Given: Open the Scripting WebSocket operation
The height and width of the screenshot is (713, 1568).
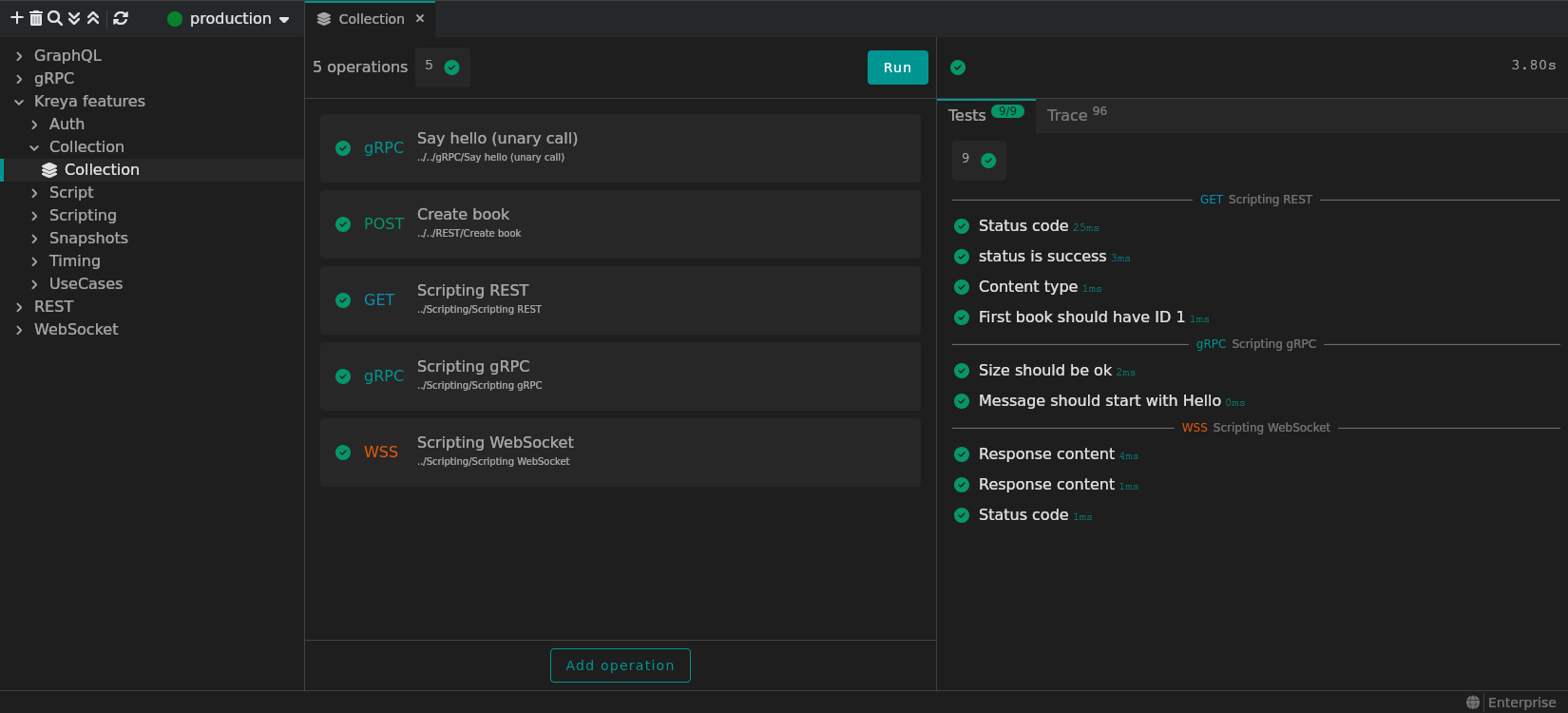Looking at the screenshot, I should tap(620, 453).
